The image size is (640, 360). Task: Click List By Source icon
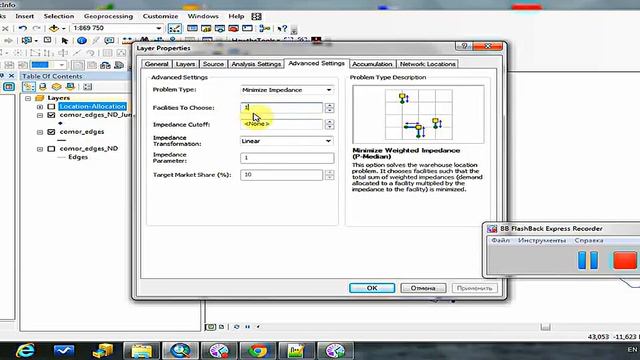(x=42, y=87)
